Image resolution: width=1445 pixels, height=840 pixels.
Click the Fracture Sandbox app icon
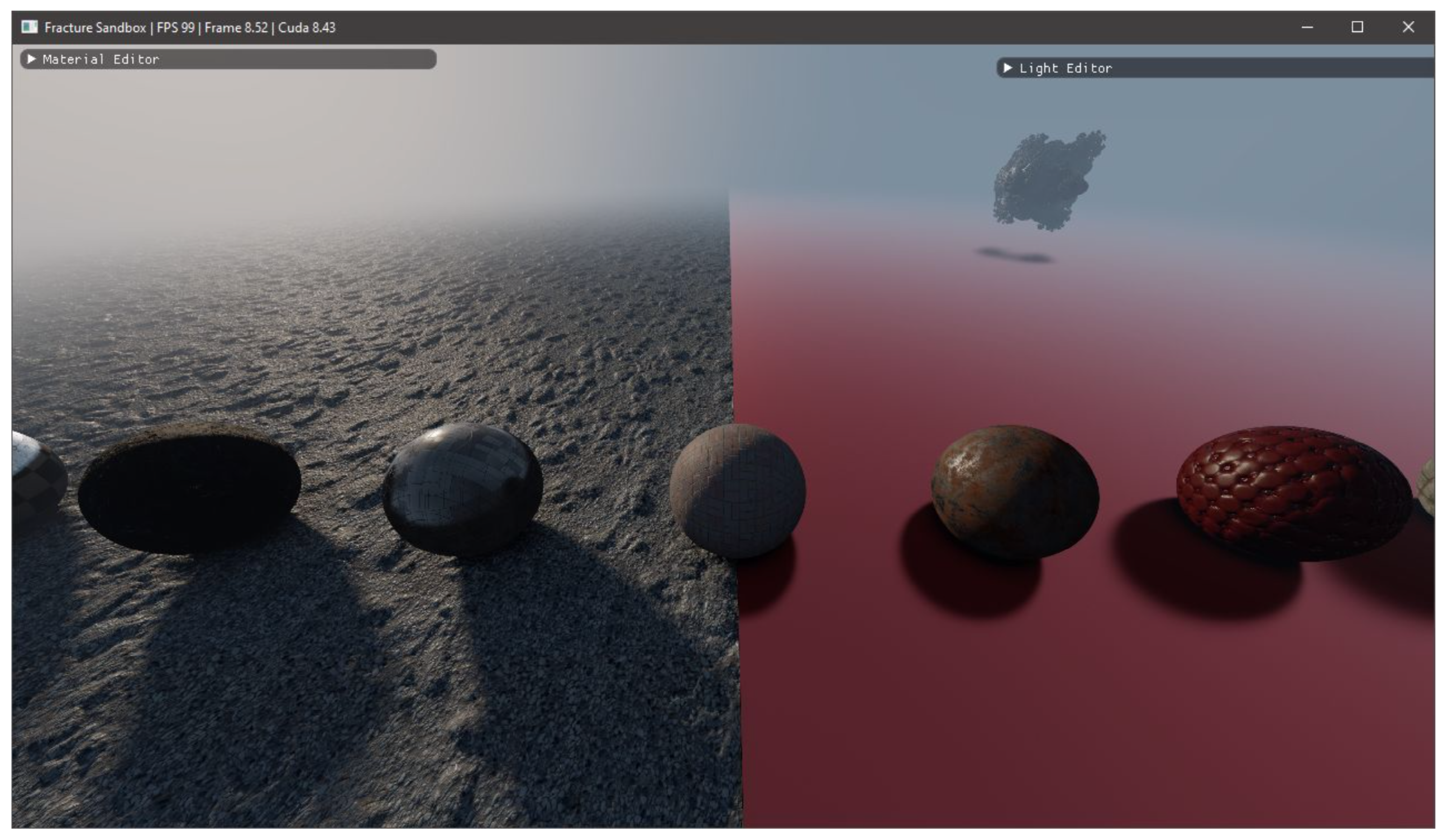[x=29, y=27]
